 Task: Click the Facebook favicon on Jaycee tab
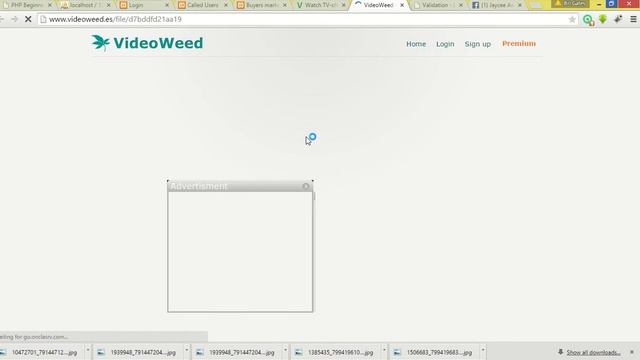476,5
